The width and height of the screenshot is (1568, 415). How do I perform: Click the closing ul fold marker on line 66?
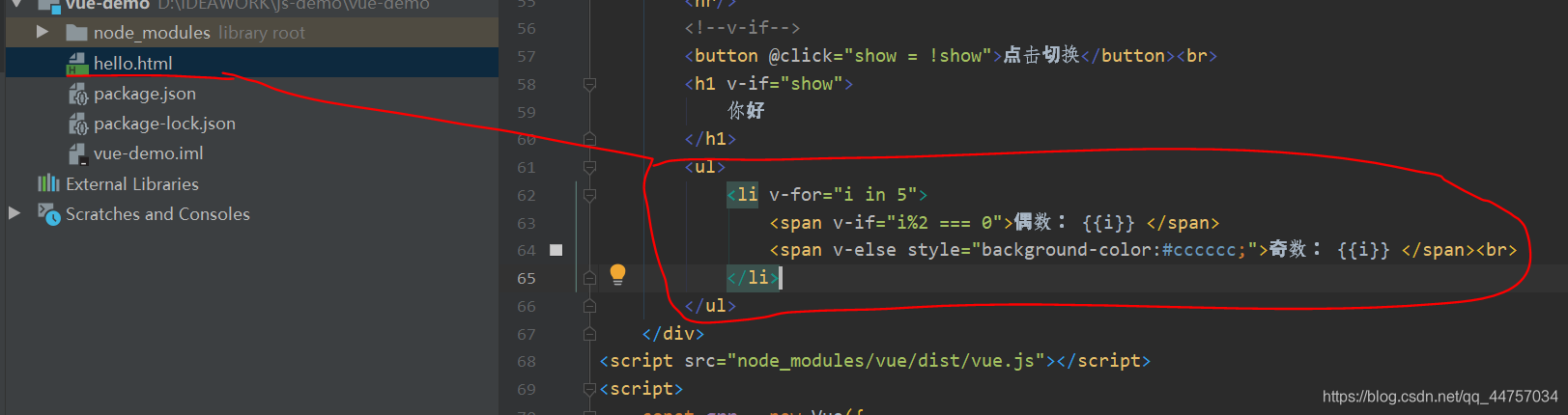pyautogui.click(x=589, y=307)
